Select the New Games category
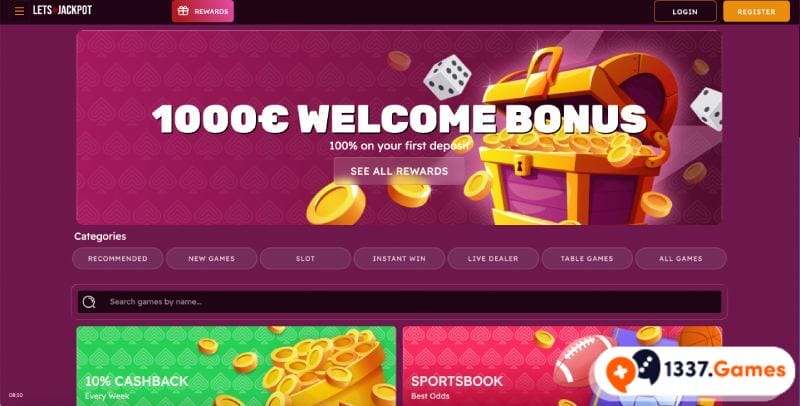Screen dimensions: 800x406 [x=212, y=259]
